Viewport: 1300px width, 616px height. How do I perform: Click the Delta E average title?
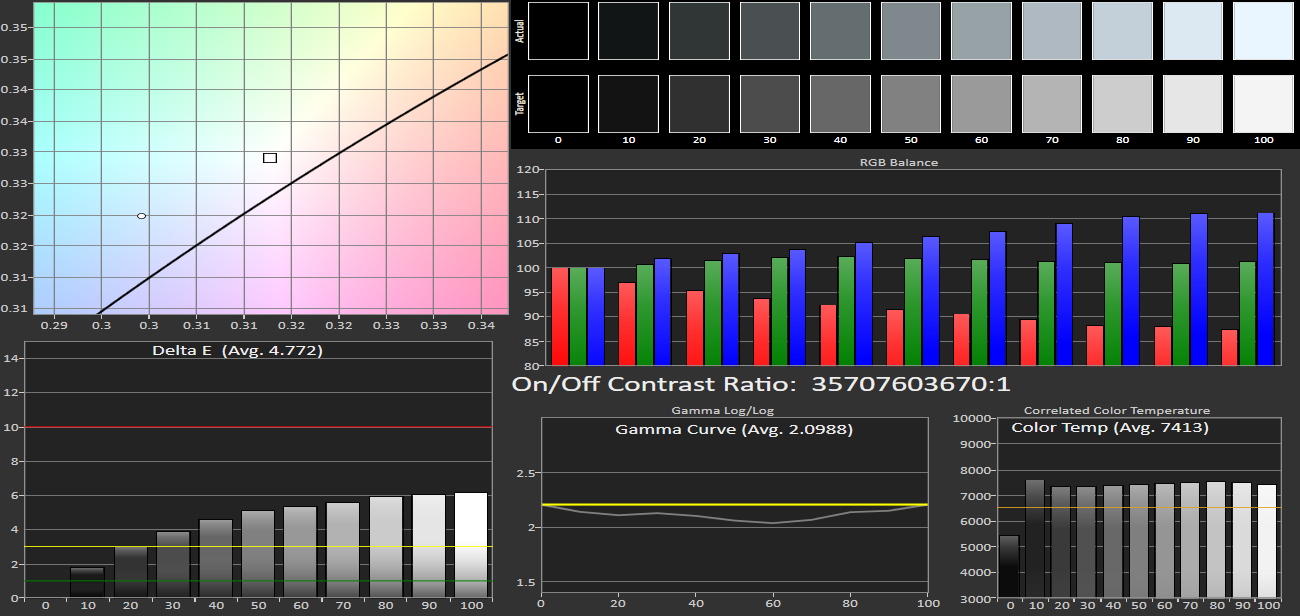[x=237, y=351]
